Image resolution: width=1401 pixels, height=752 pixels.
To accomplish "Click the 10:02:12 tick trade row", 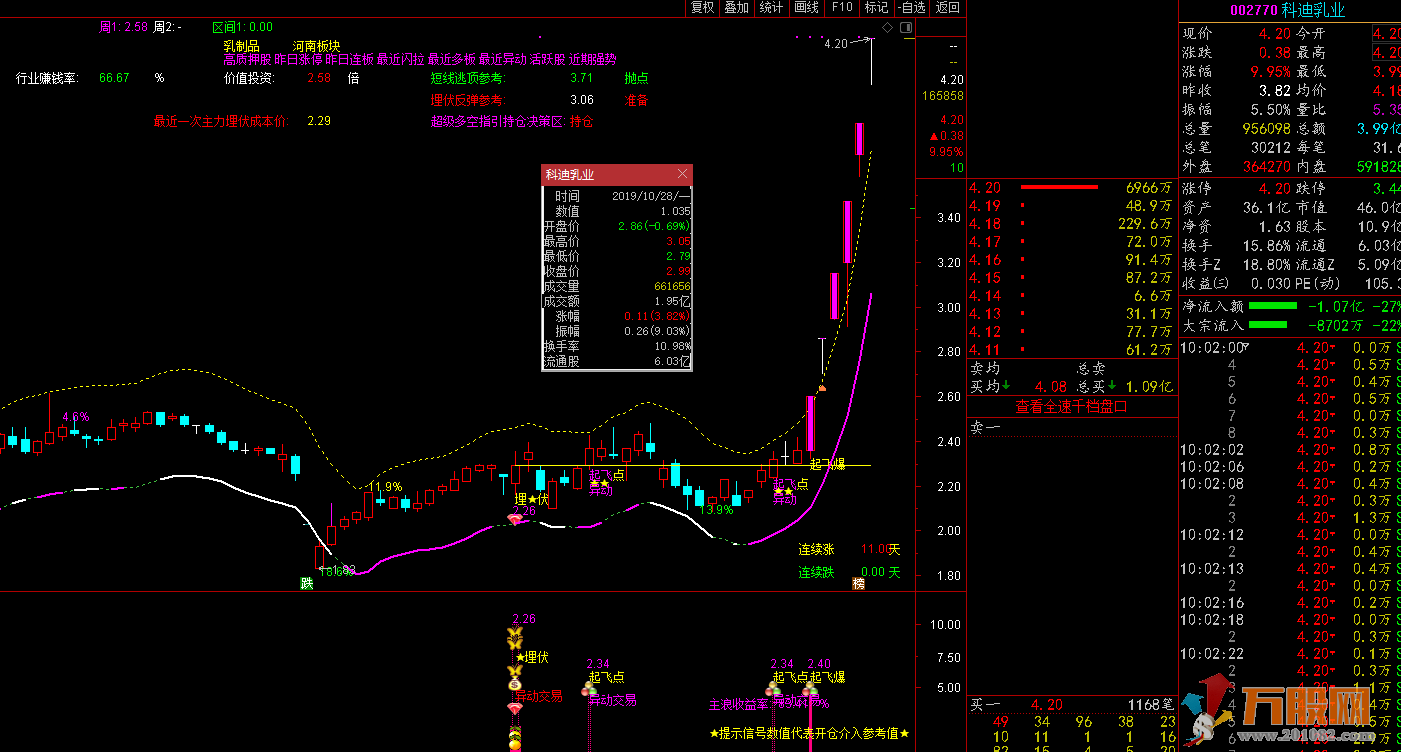I will coord(1290,535).
